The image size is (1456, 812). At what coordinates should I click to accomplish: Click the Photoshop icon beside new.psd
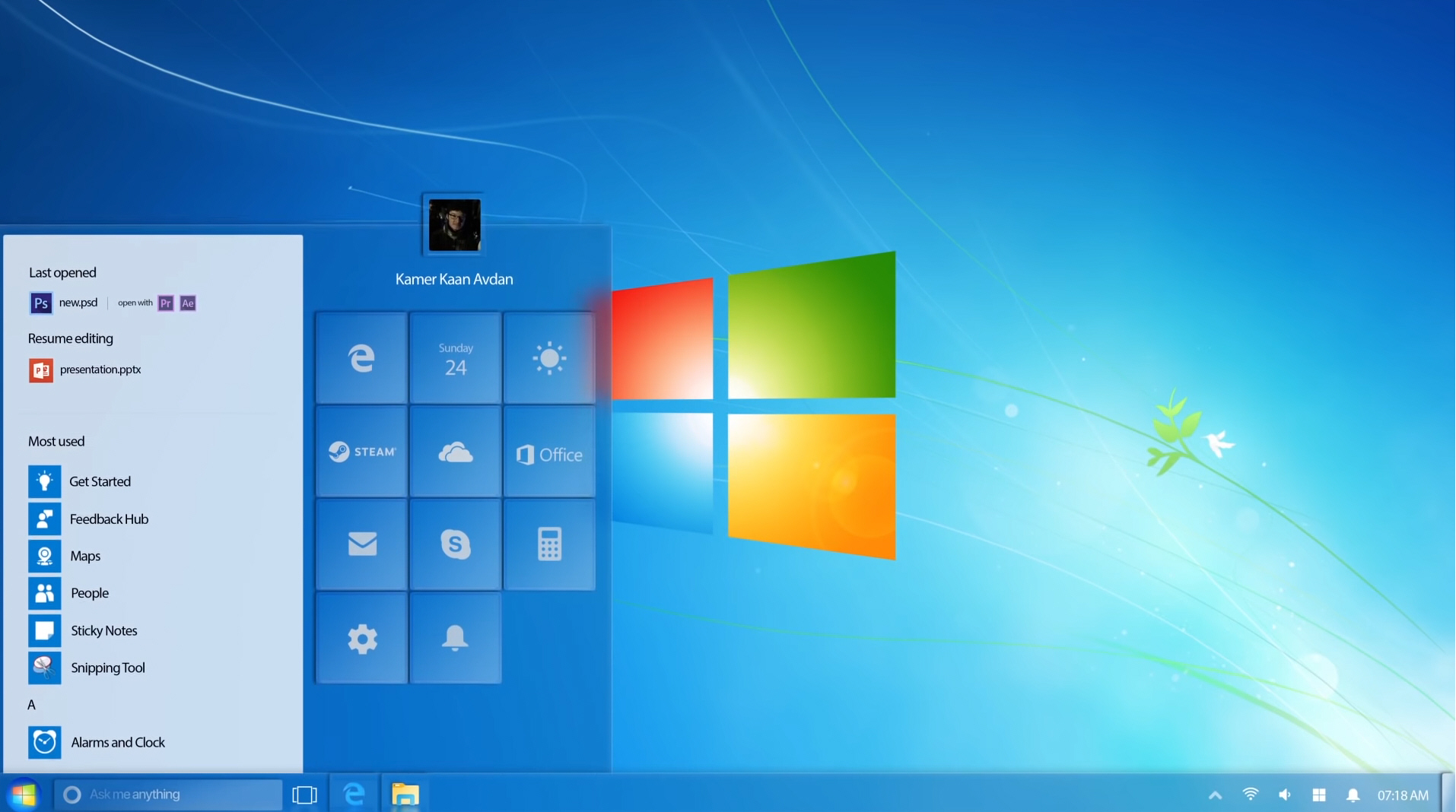point(41,303)
